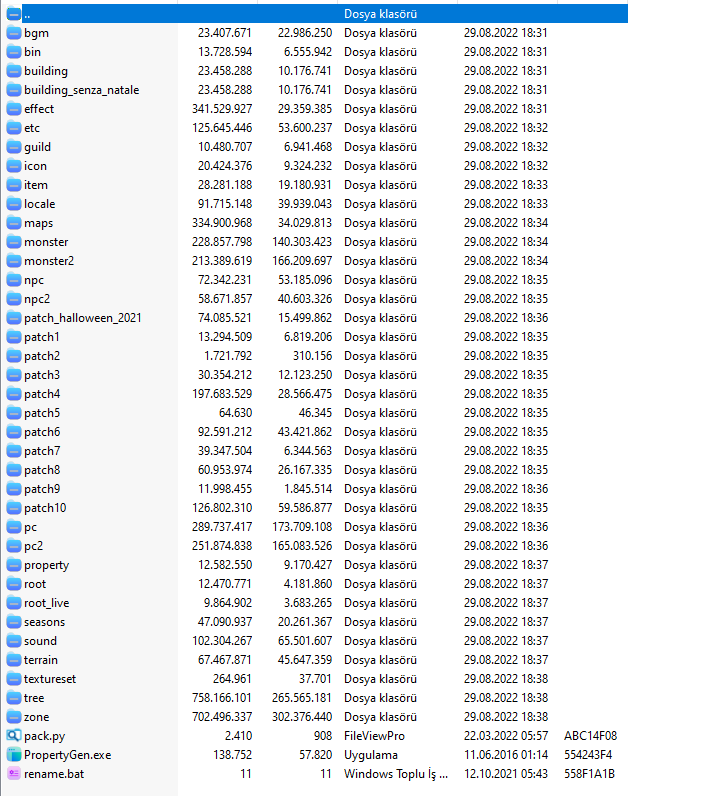This screenshot has width=726, height=796.
Task: Click the CRC value ABC14F08
Action: 590,736
